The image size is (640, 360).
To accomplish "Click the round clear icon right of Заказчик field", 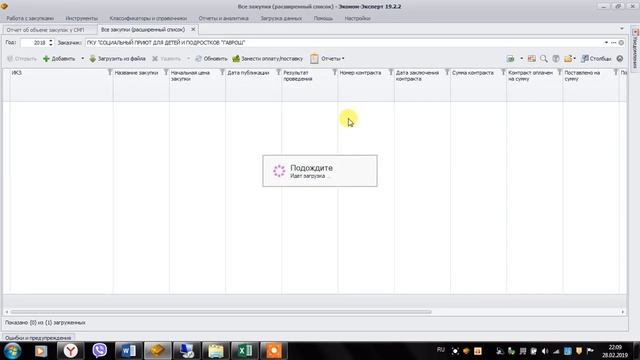I will pos(621,42).
